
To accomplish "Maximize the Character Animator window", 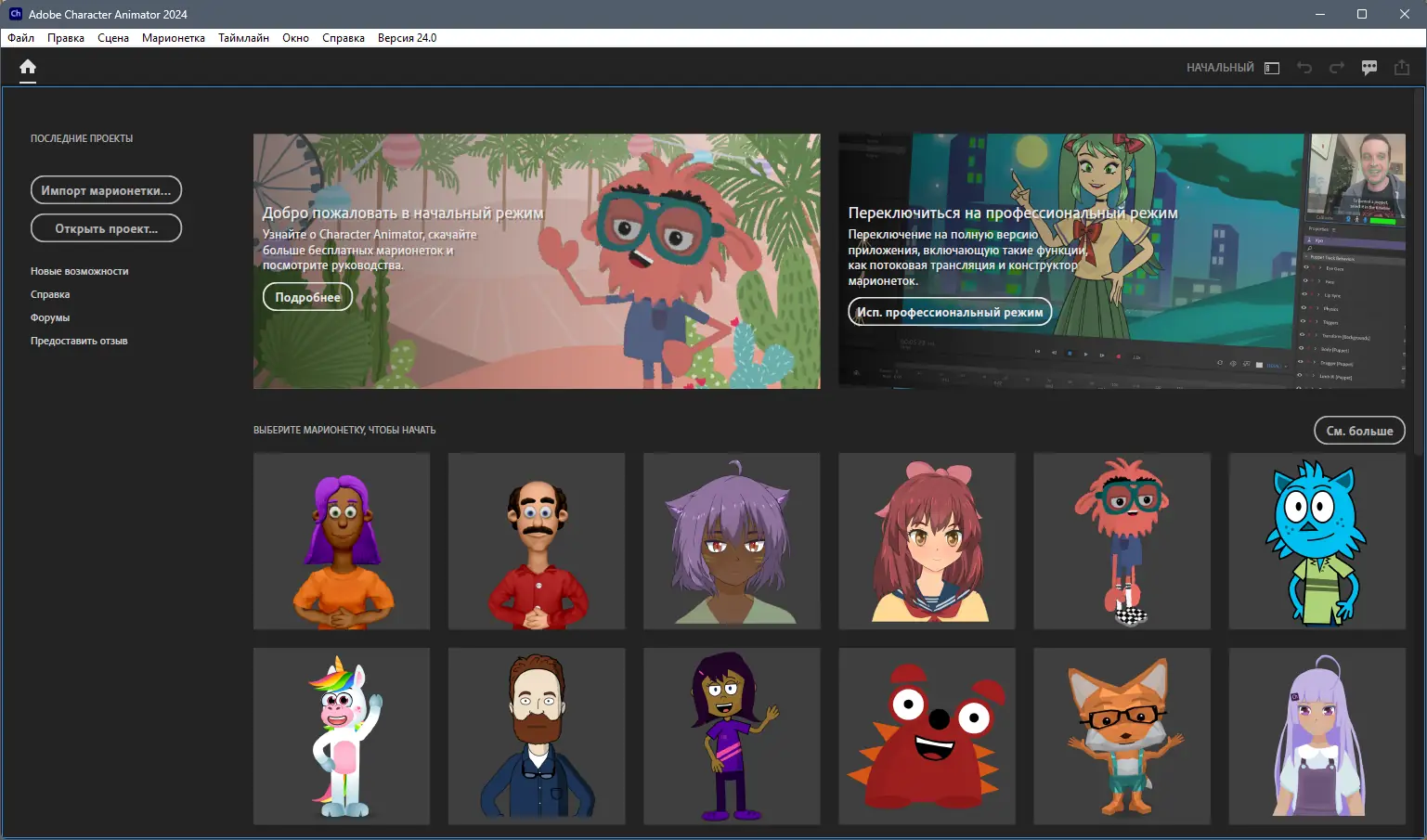I will 1362,14.
